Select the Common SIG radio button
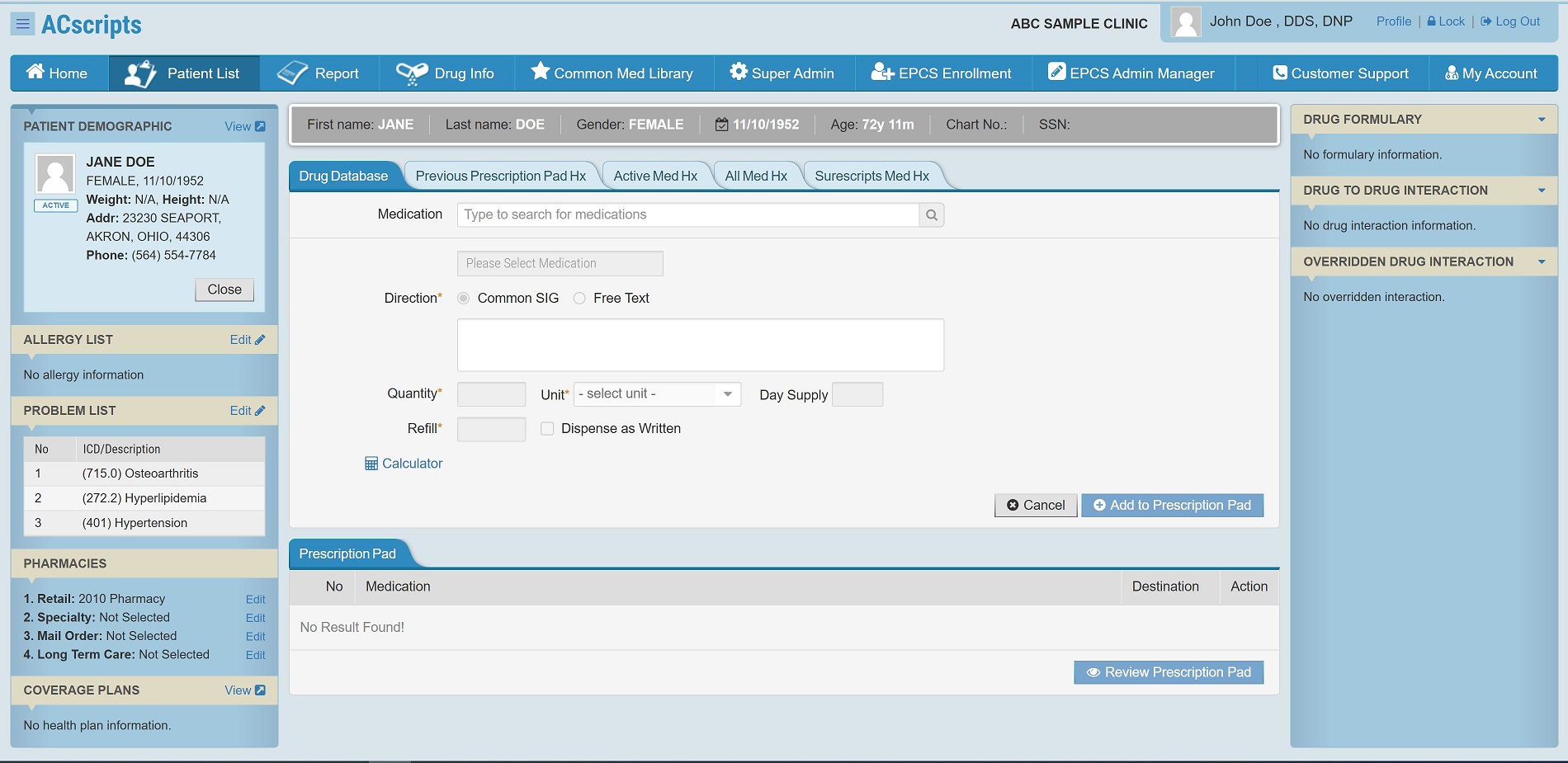 (464, 299)
